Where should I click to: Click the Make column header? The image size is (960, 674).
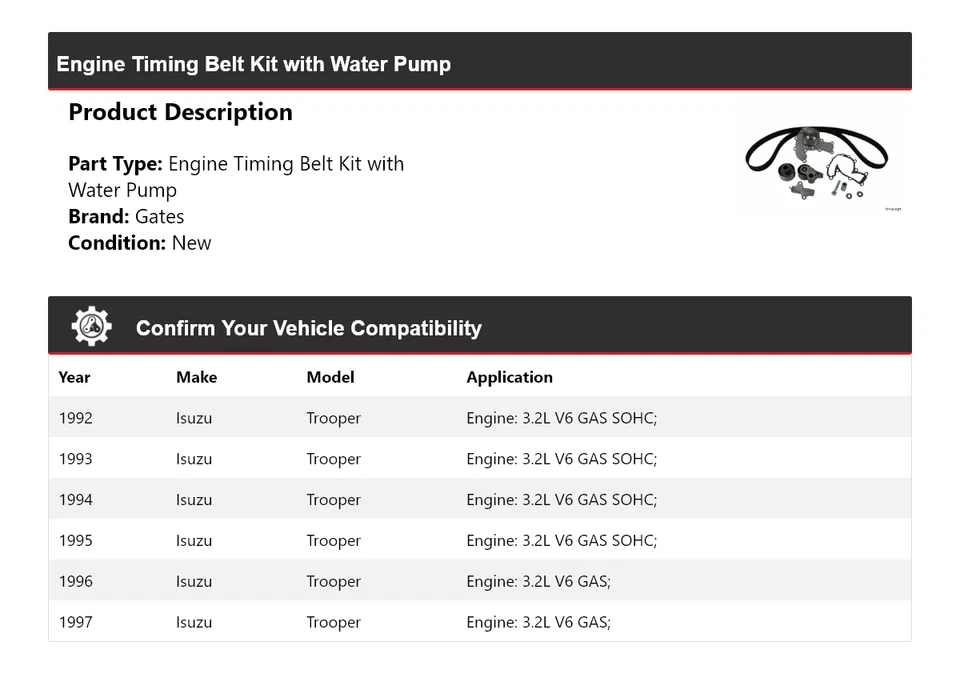coord(196,377)
